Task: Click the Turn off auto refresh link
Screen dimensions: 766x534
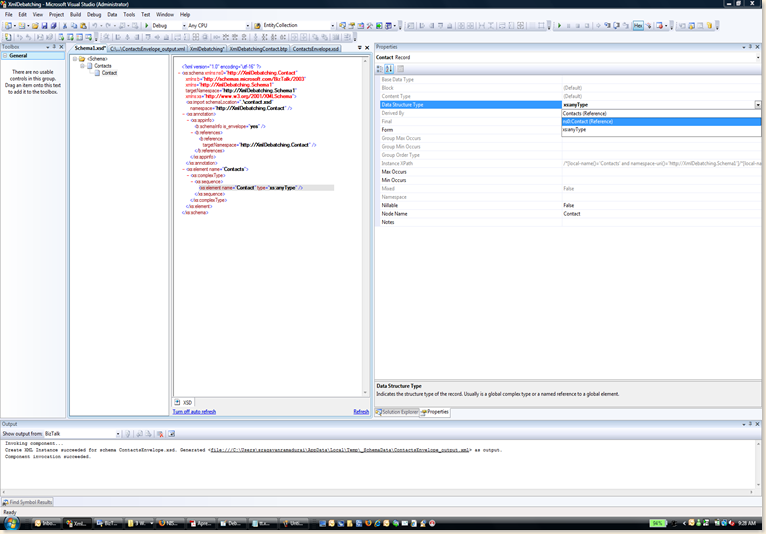Action: coord(194,412)
